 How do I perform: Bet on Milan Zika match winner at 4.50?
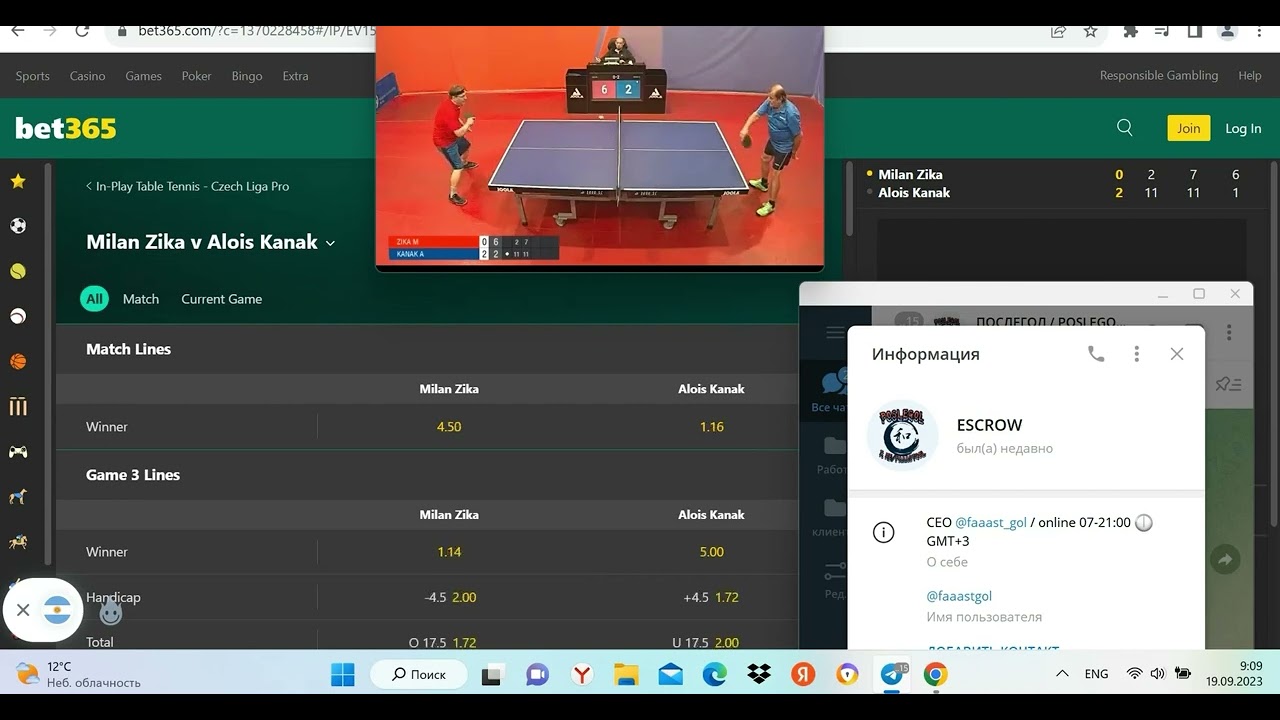click(449, 427)
